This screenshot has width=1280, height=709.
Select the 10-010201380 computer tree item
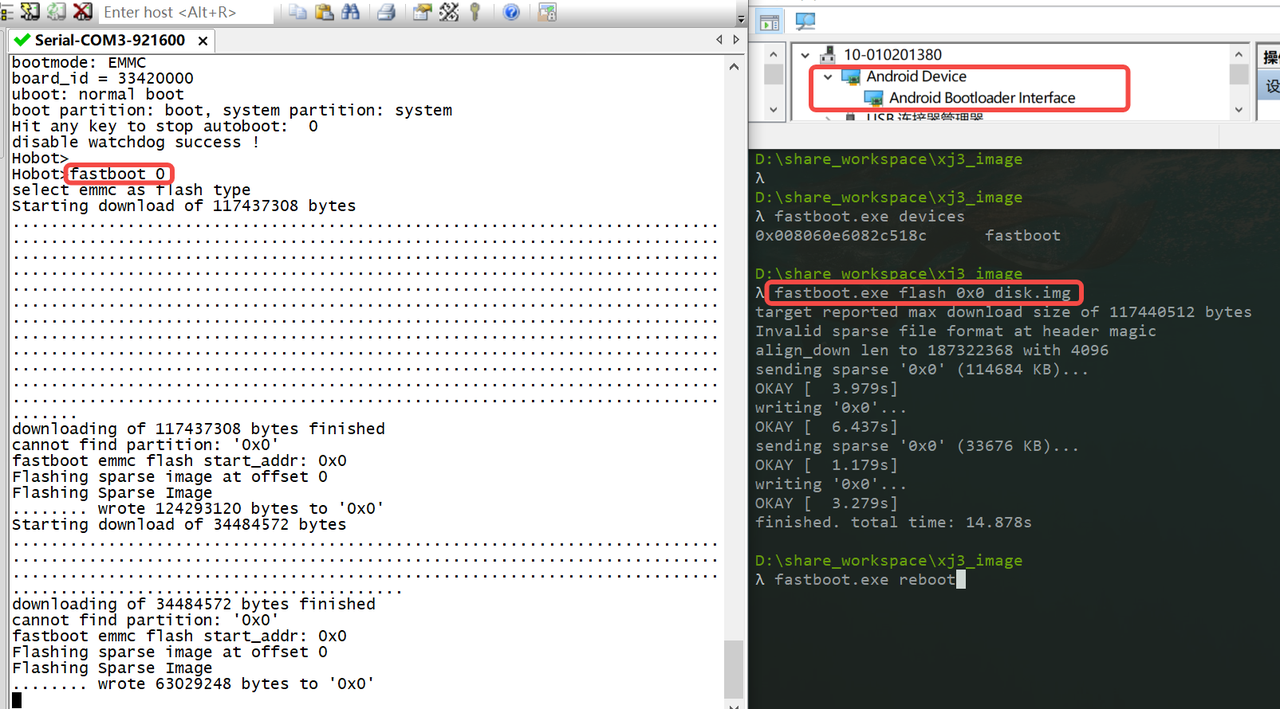pyautogui.click(x=893, y=55)
